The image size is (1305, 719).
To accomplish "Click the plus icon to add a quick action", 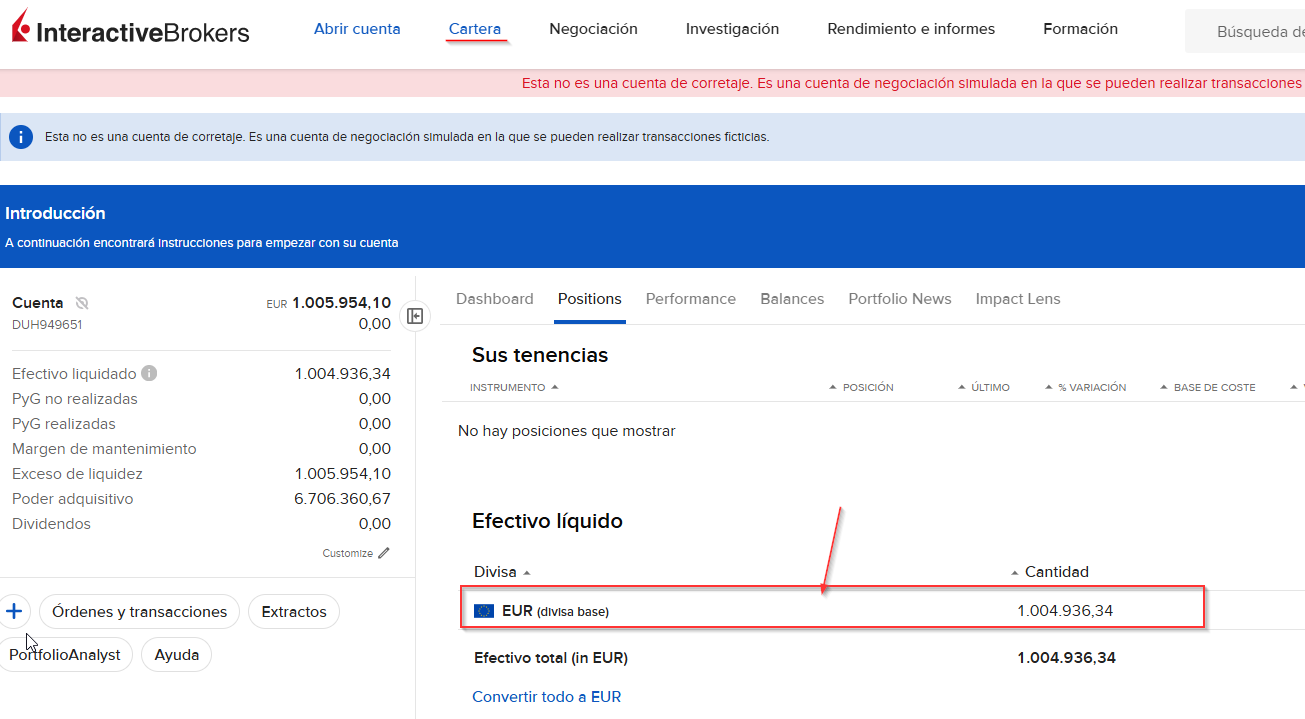I will point(14,610).
